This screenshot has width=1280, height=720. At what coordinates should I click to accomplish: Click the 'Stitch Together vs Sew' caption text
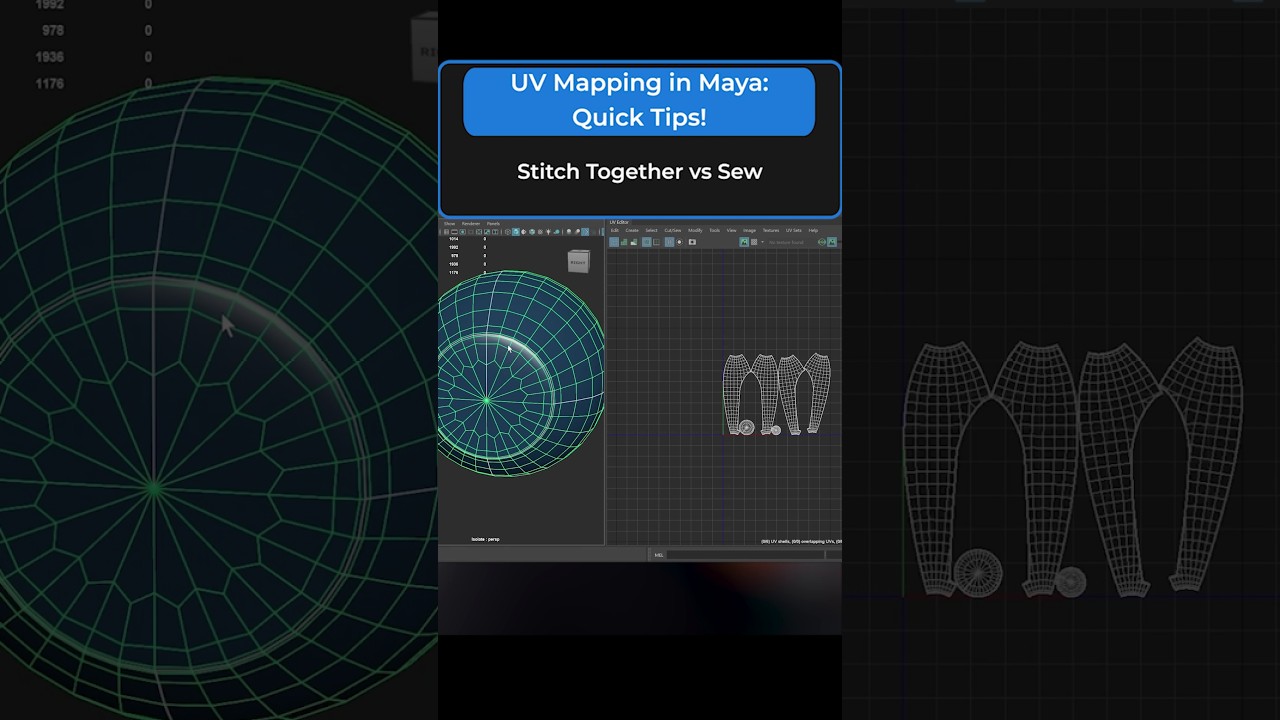point(640,171)
